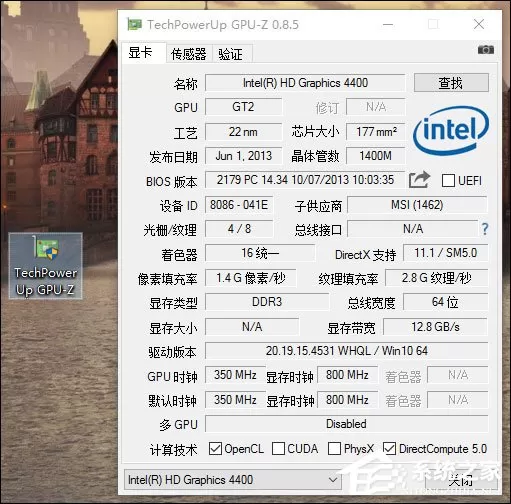Image resolution: width=511 pixels, height=504 pixels.
Task: Open the Intel HD Graphics 4400 GPU dropdown
Action: 232,480
